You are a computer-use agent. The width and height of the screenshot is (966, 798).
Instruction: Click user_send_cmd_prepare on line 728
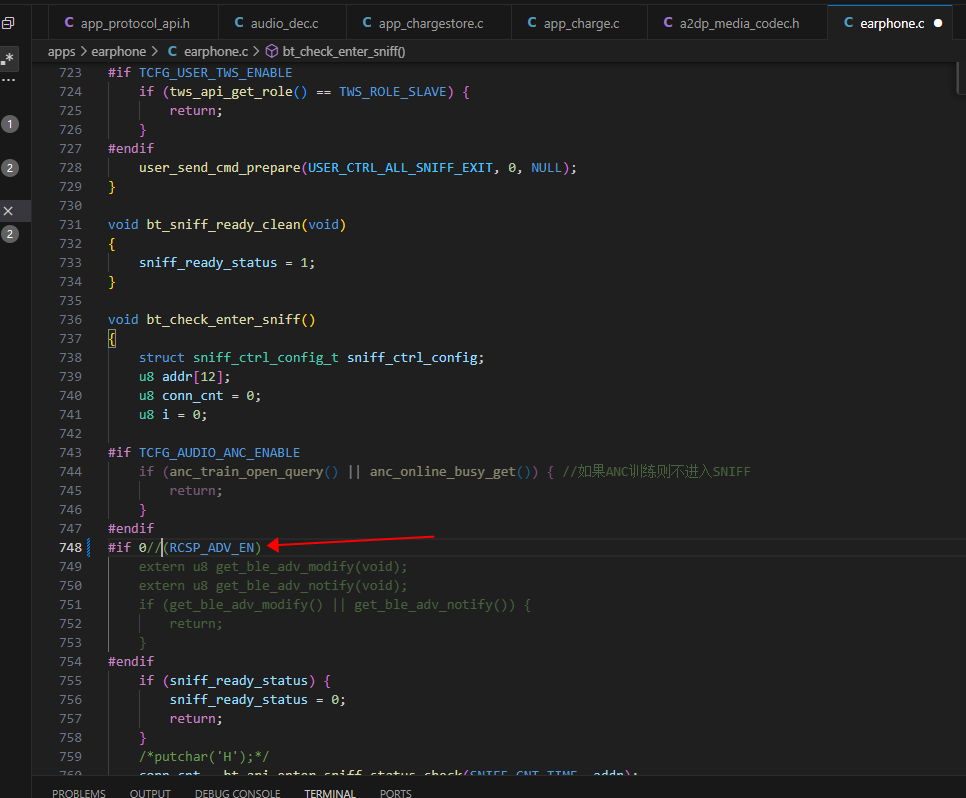point(219,168)
